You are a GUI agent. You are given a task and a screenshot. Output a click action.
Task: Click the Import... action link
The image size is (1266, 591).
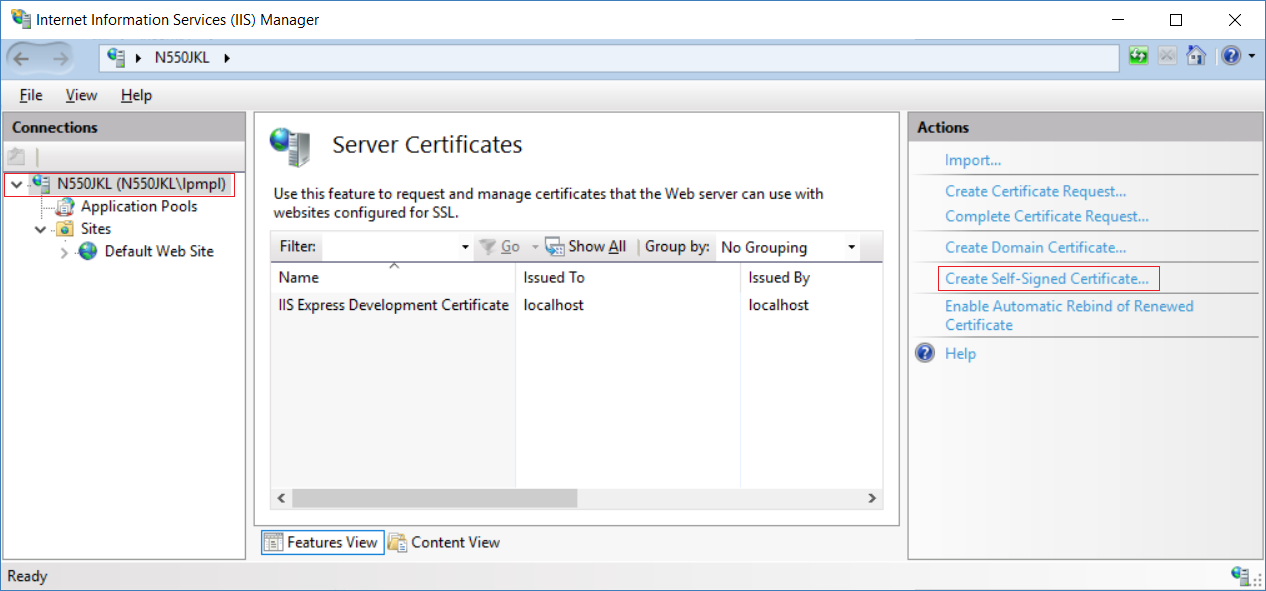point(973,160)
